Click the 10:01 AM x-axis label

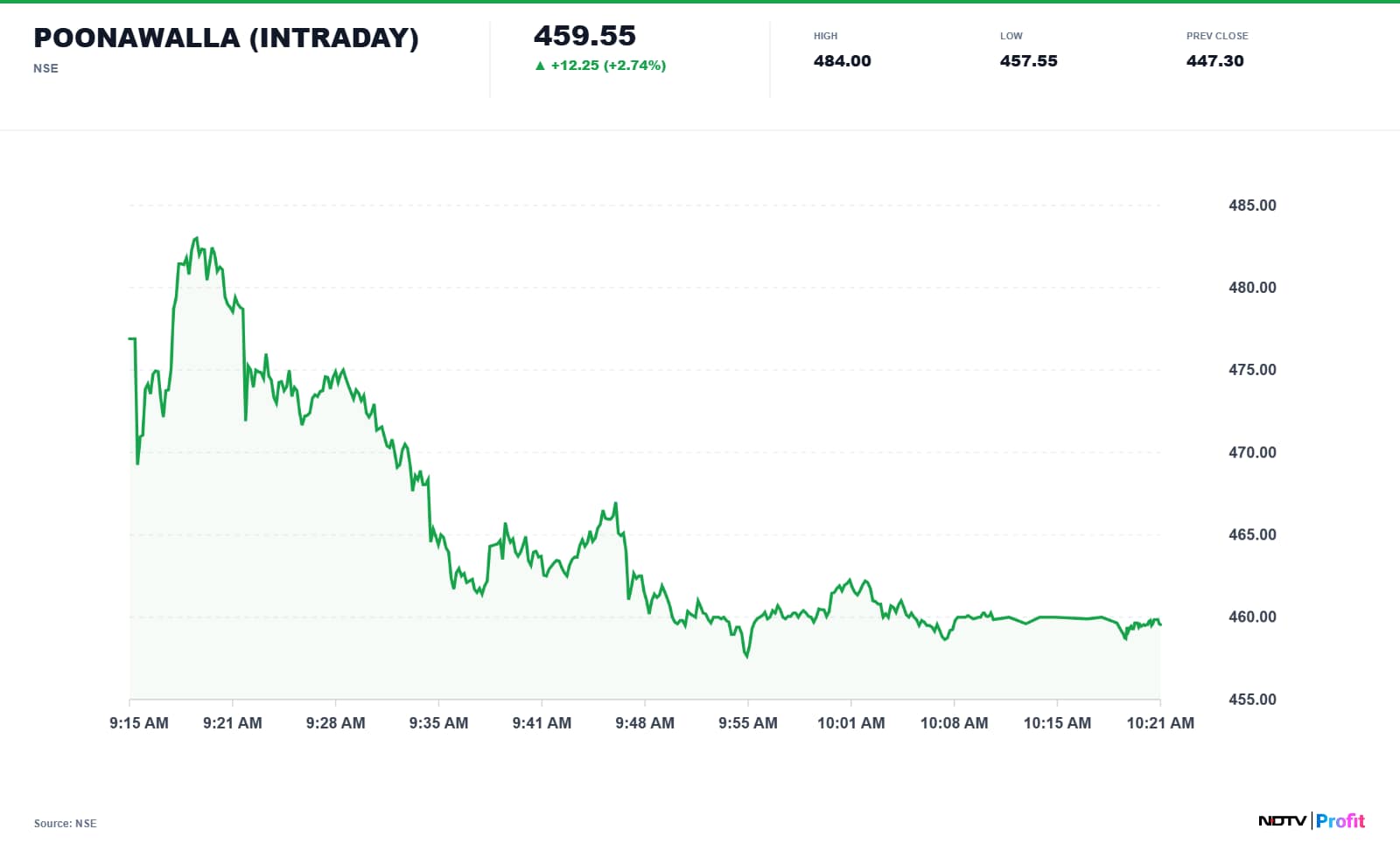851,723
